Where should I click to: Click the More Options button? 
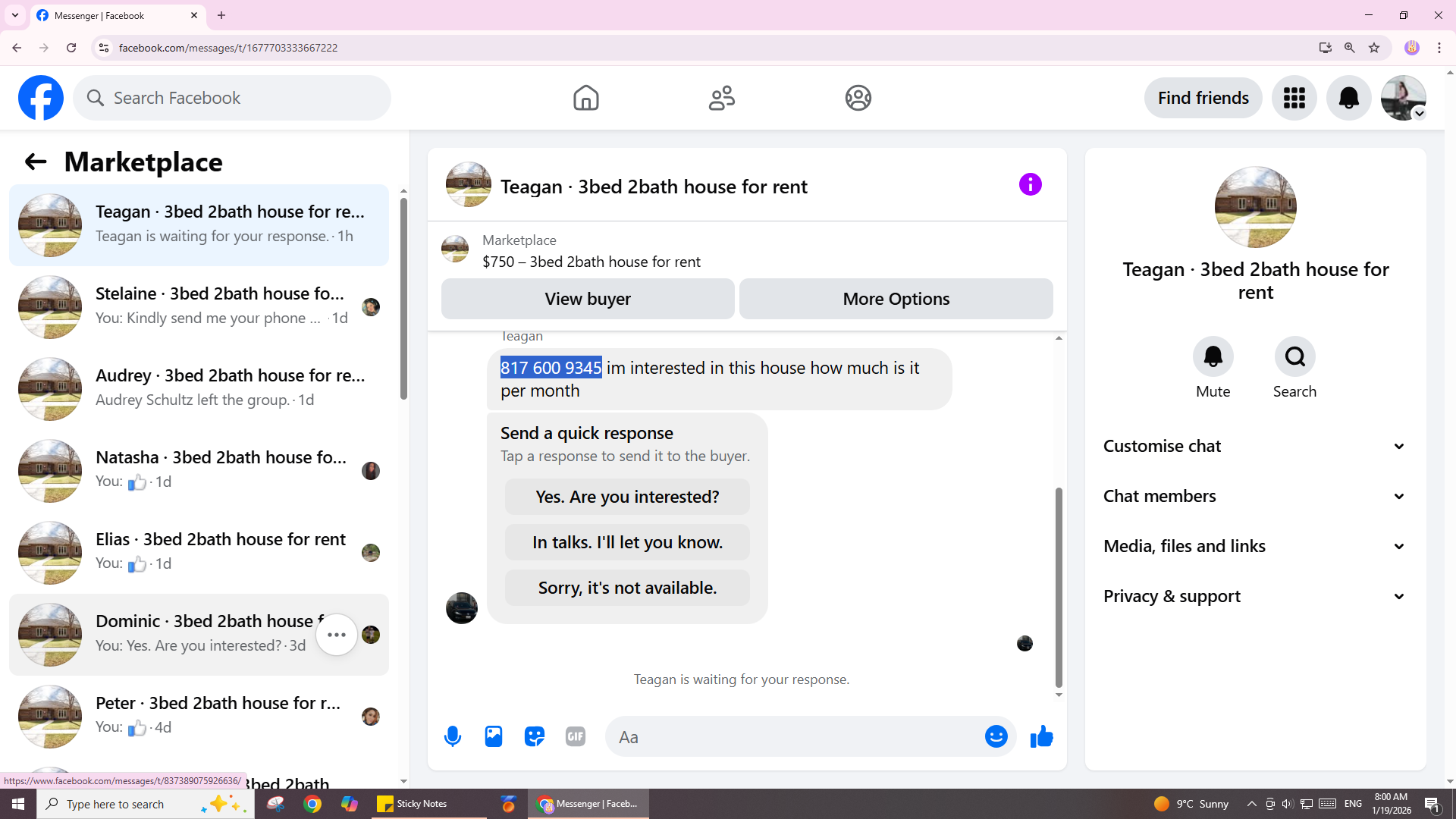(896, 299)
